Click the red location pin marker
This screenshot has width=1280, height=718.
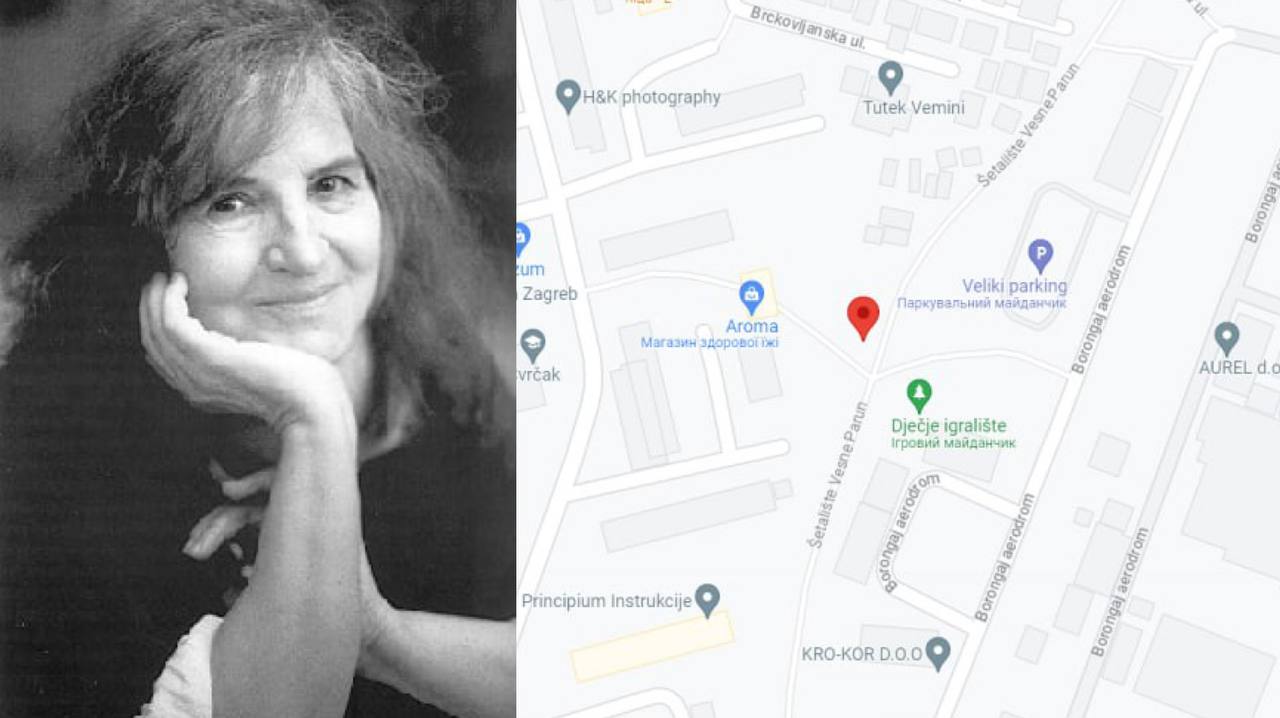pyautogui.click(x=863, y=317)
